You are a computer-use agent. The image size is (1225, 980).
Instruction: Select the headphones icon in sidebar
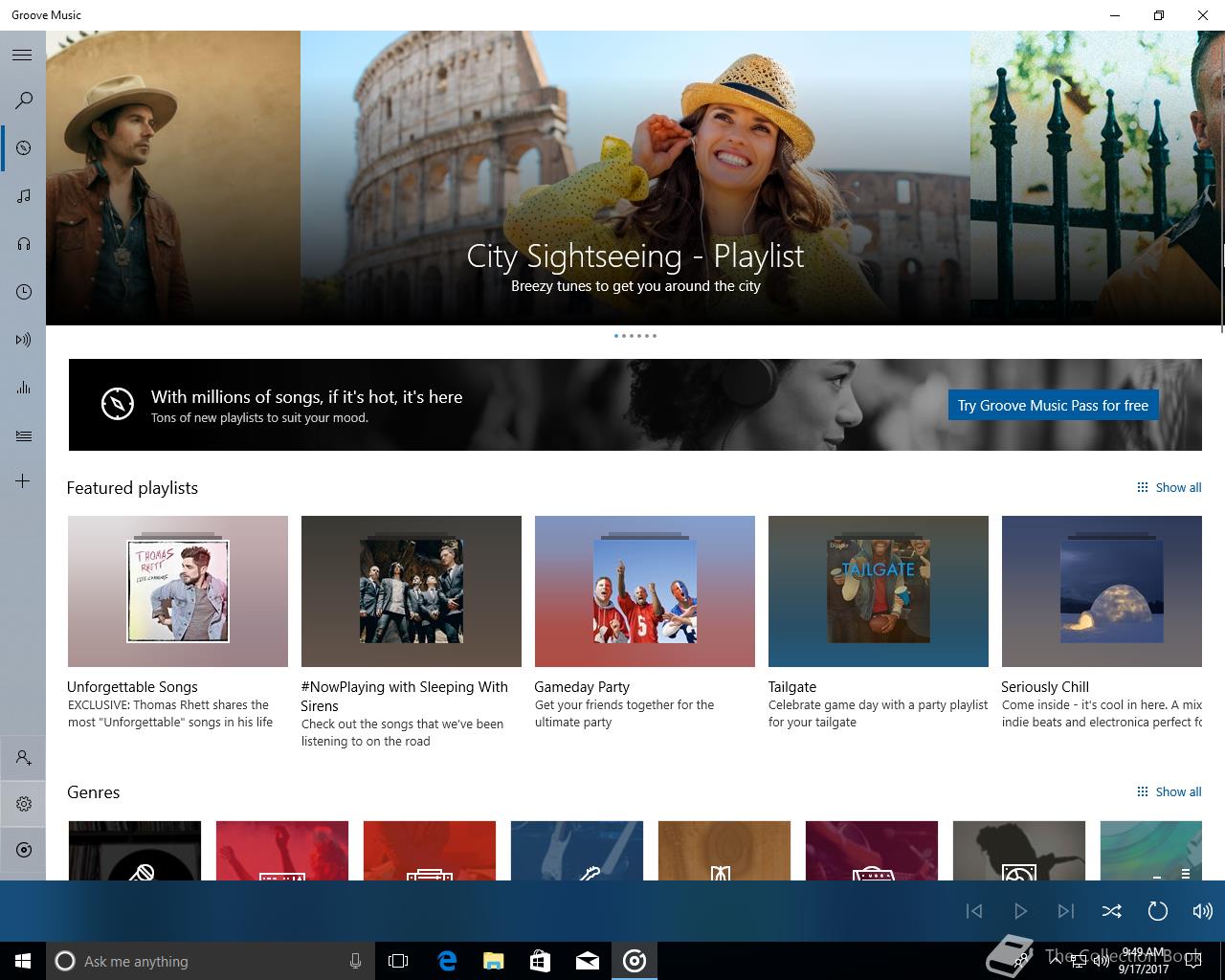pyautogui.click(x=23, y=244)
